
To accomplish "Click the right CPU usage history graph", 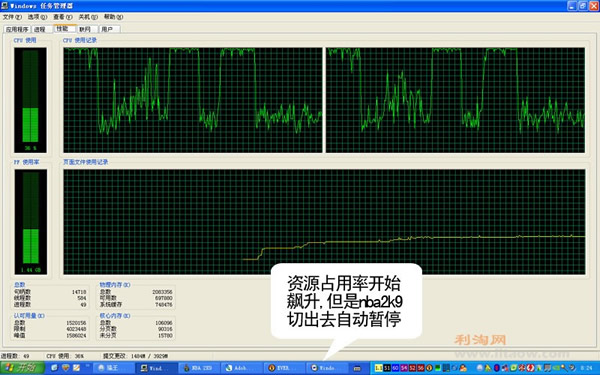I will 455,100.
